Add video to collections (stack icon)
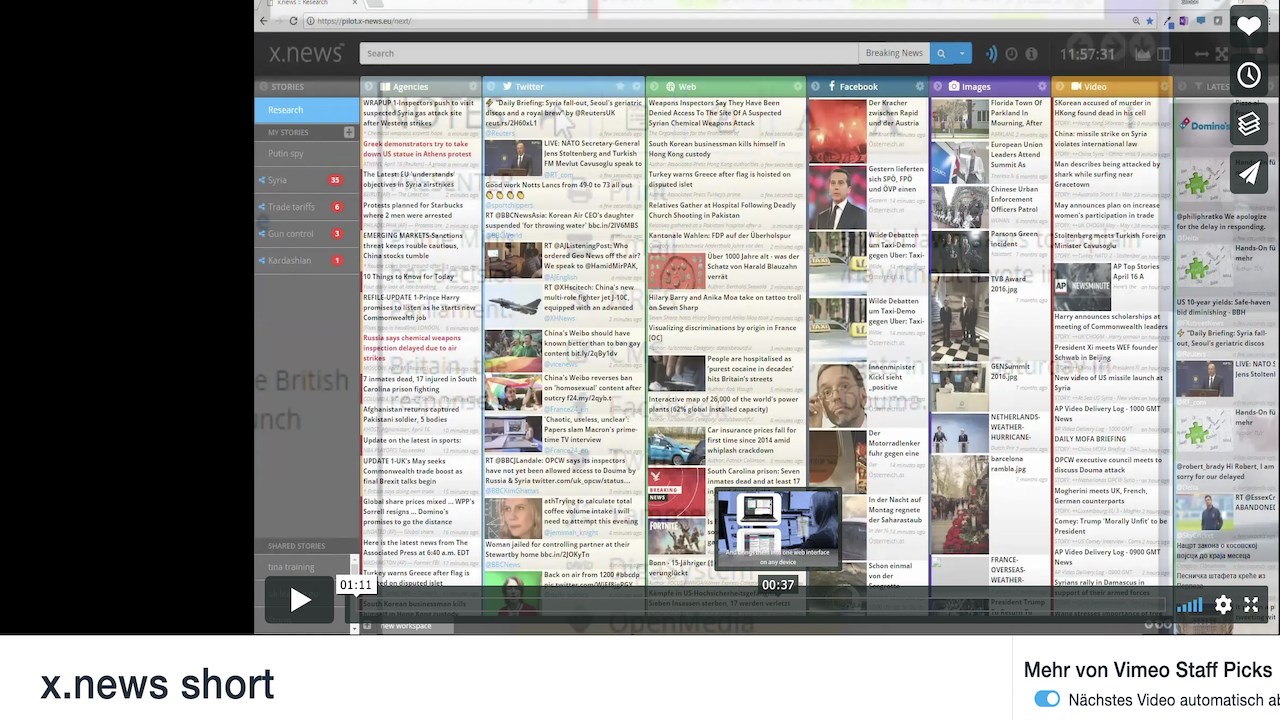1280x720 pixels. point(1249,124)
